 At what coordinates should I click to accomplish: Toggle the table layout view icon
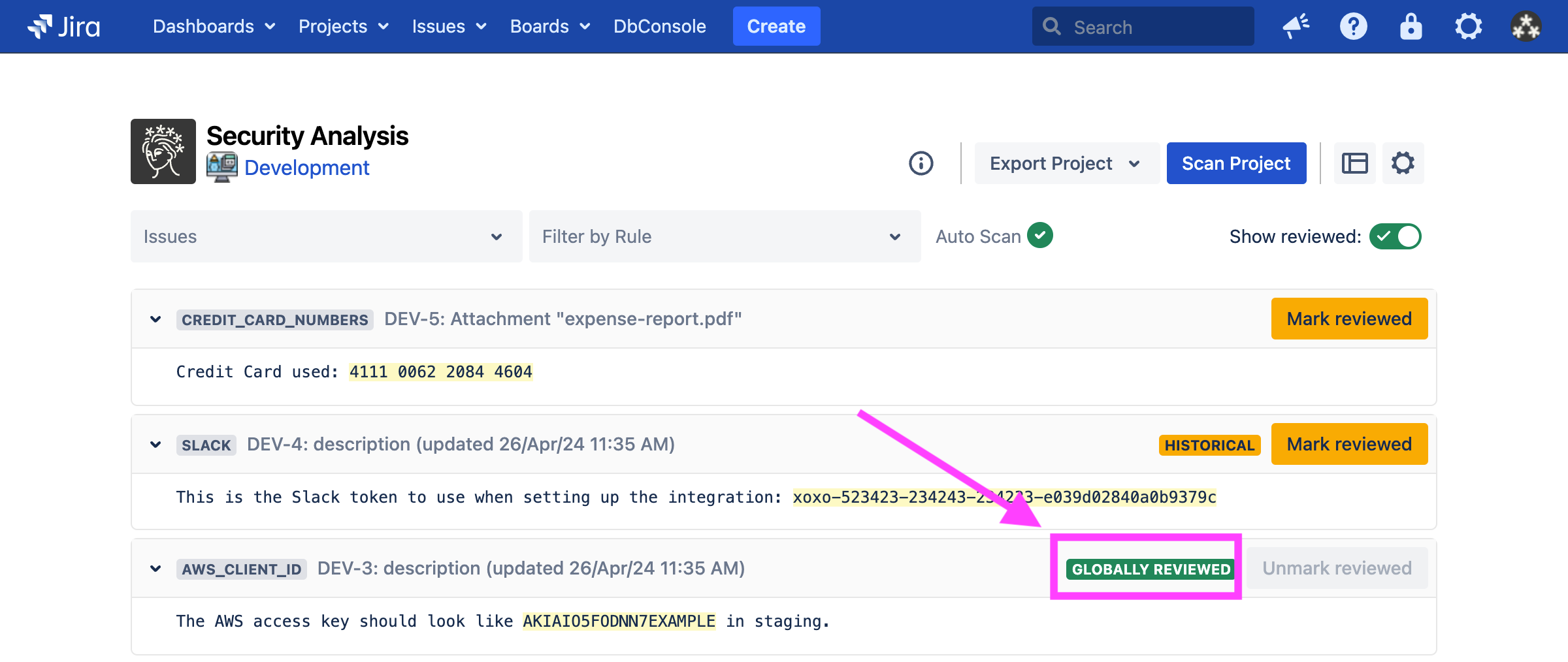1354,163
